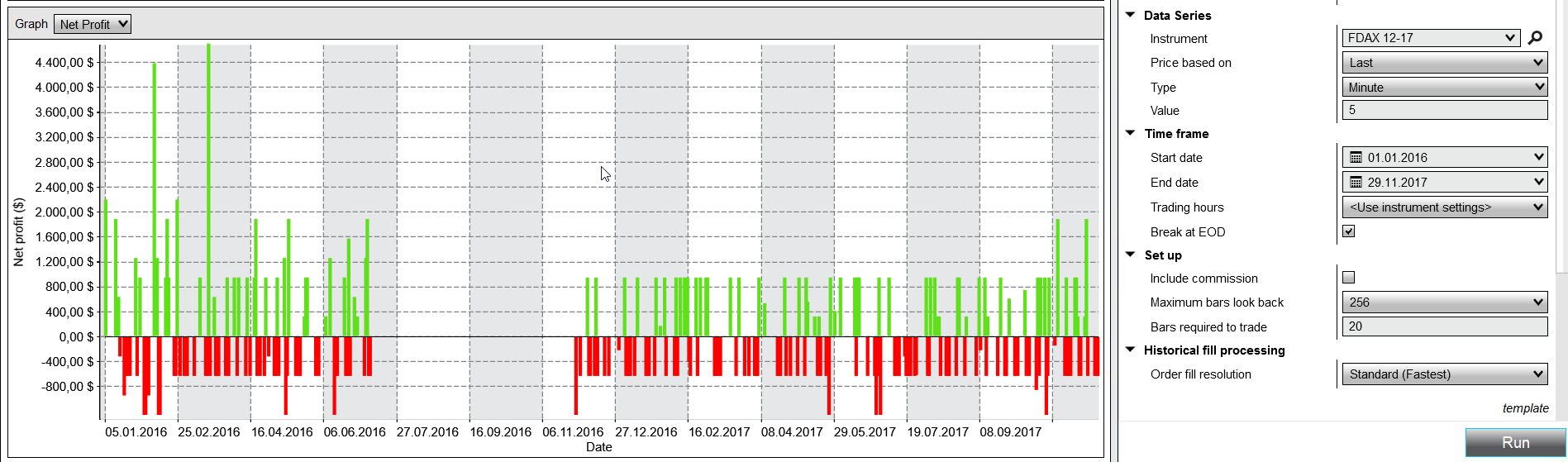
Task: Collapse the Data Series section
Action: pos(1131,15)
